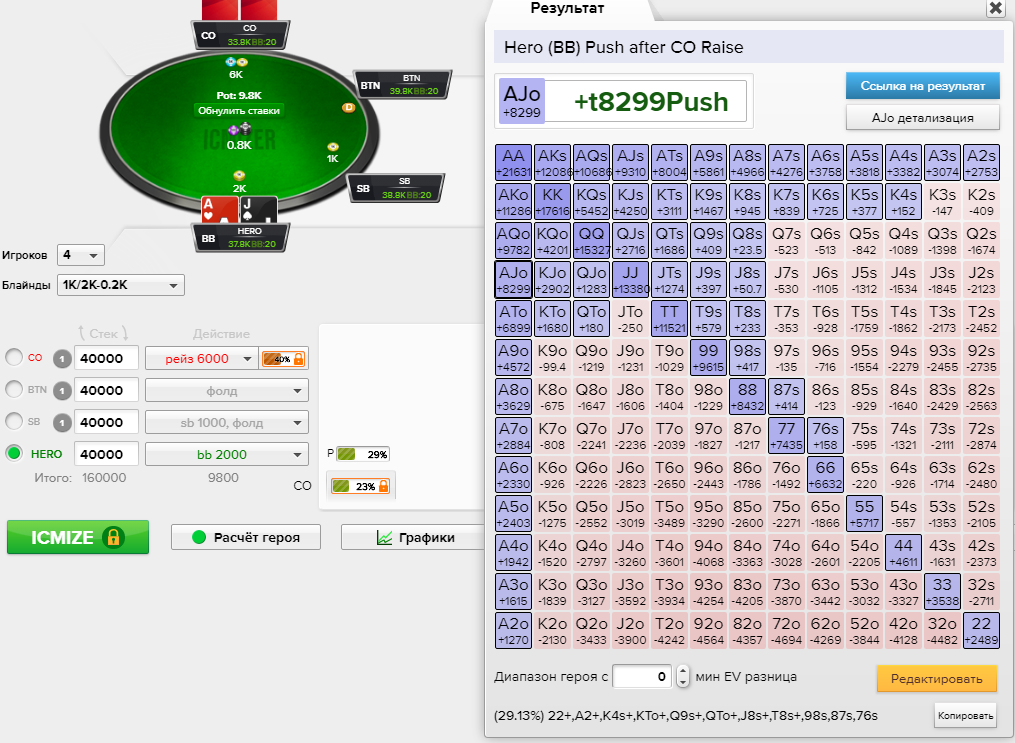
Task: Select the AA cell in range grid
Action: click(513, 162)
